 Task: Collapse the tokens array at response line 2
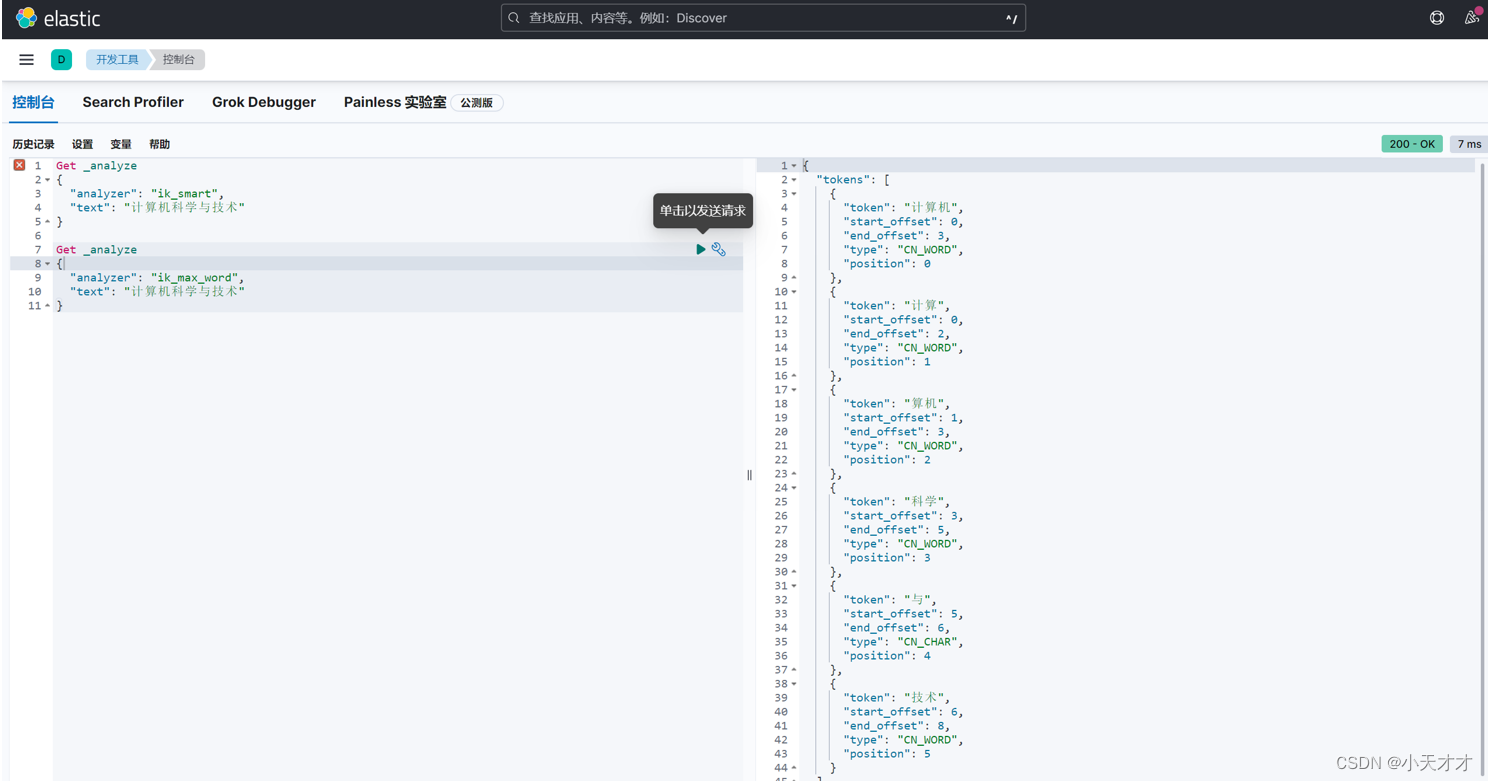(x=794, y=180)
